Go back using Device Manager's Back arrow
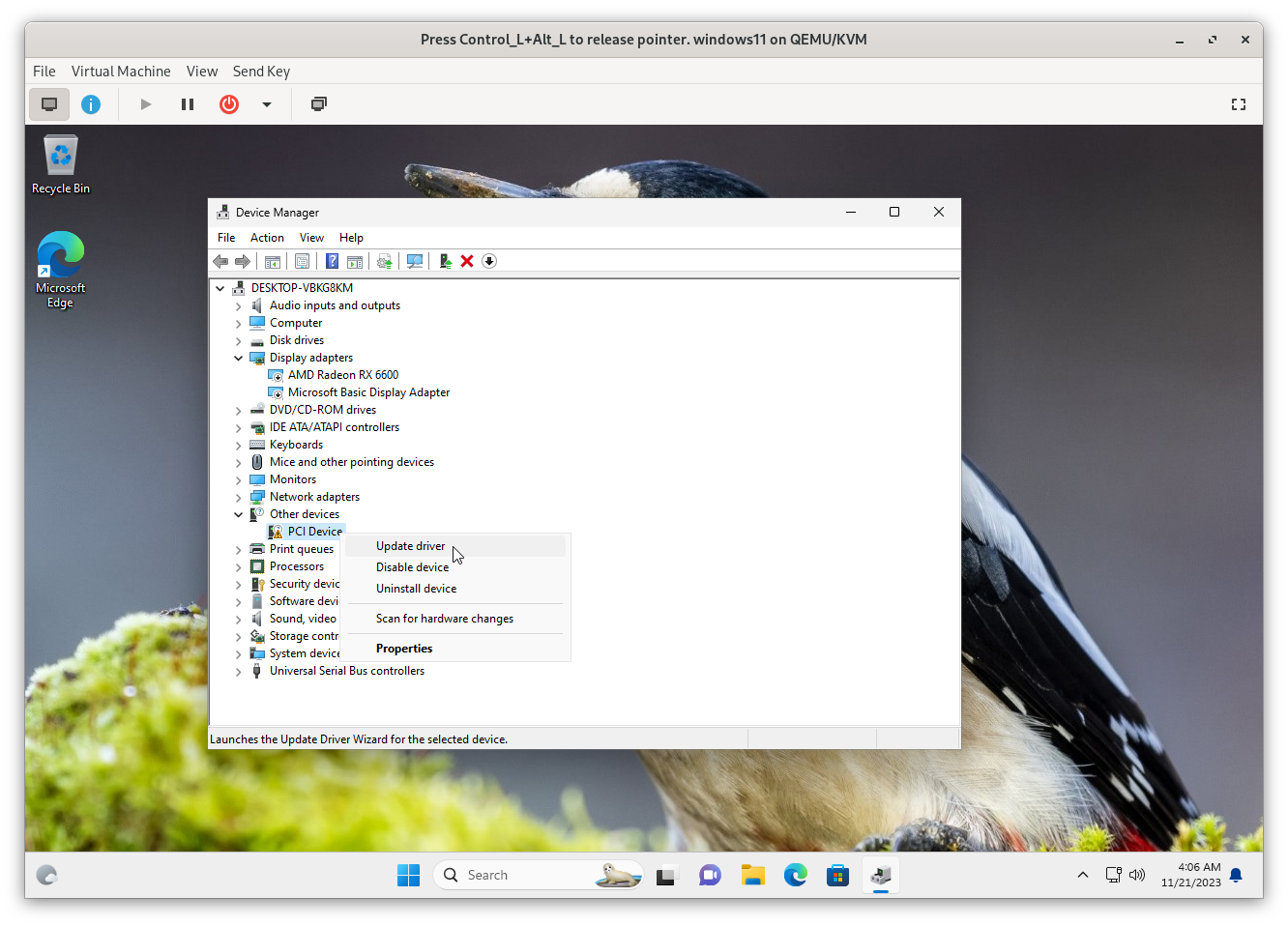The width and height of the screenshot is (1288, 926). pos(220,261)
